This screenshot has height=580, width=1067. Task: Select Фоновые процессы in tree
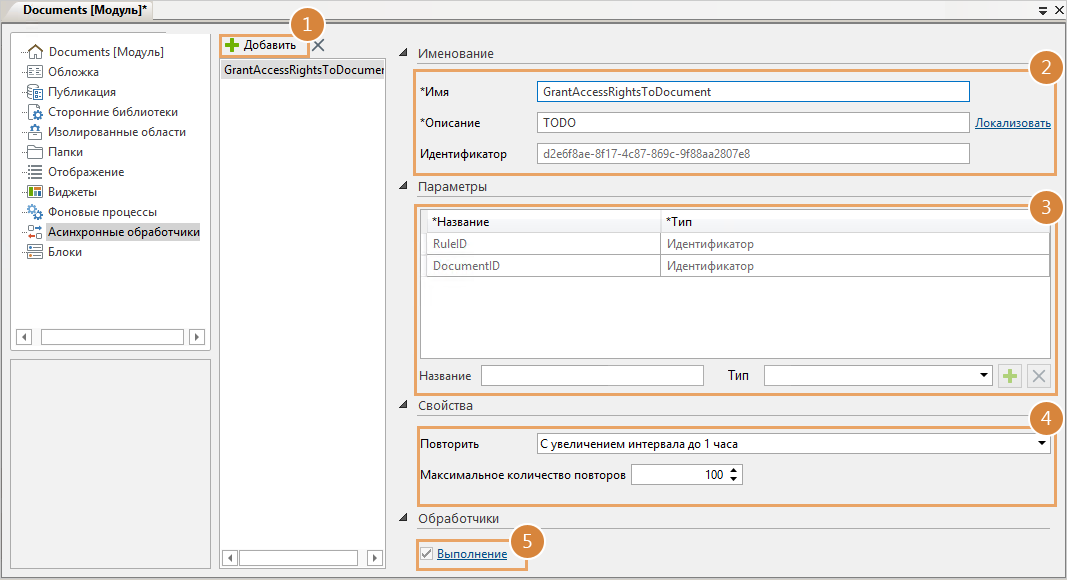102,212
